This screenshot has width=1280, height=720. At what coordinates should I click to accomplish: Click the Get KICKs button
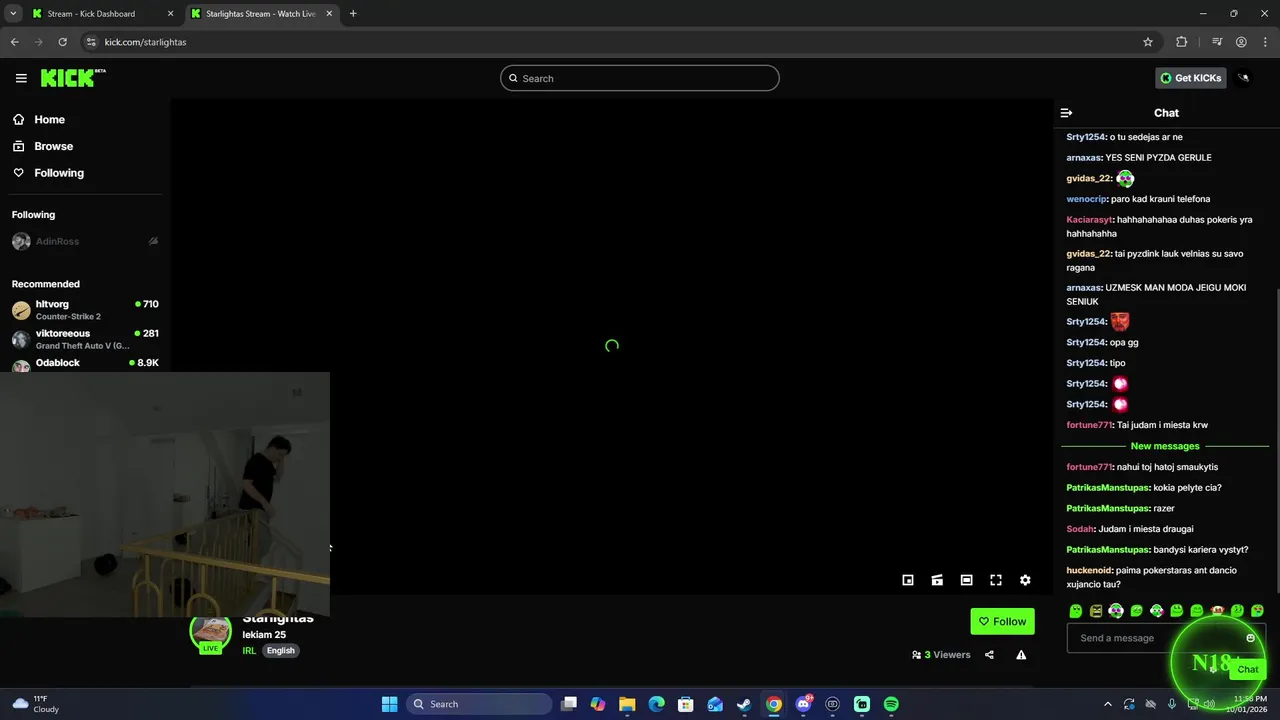(1191, 78)
